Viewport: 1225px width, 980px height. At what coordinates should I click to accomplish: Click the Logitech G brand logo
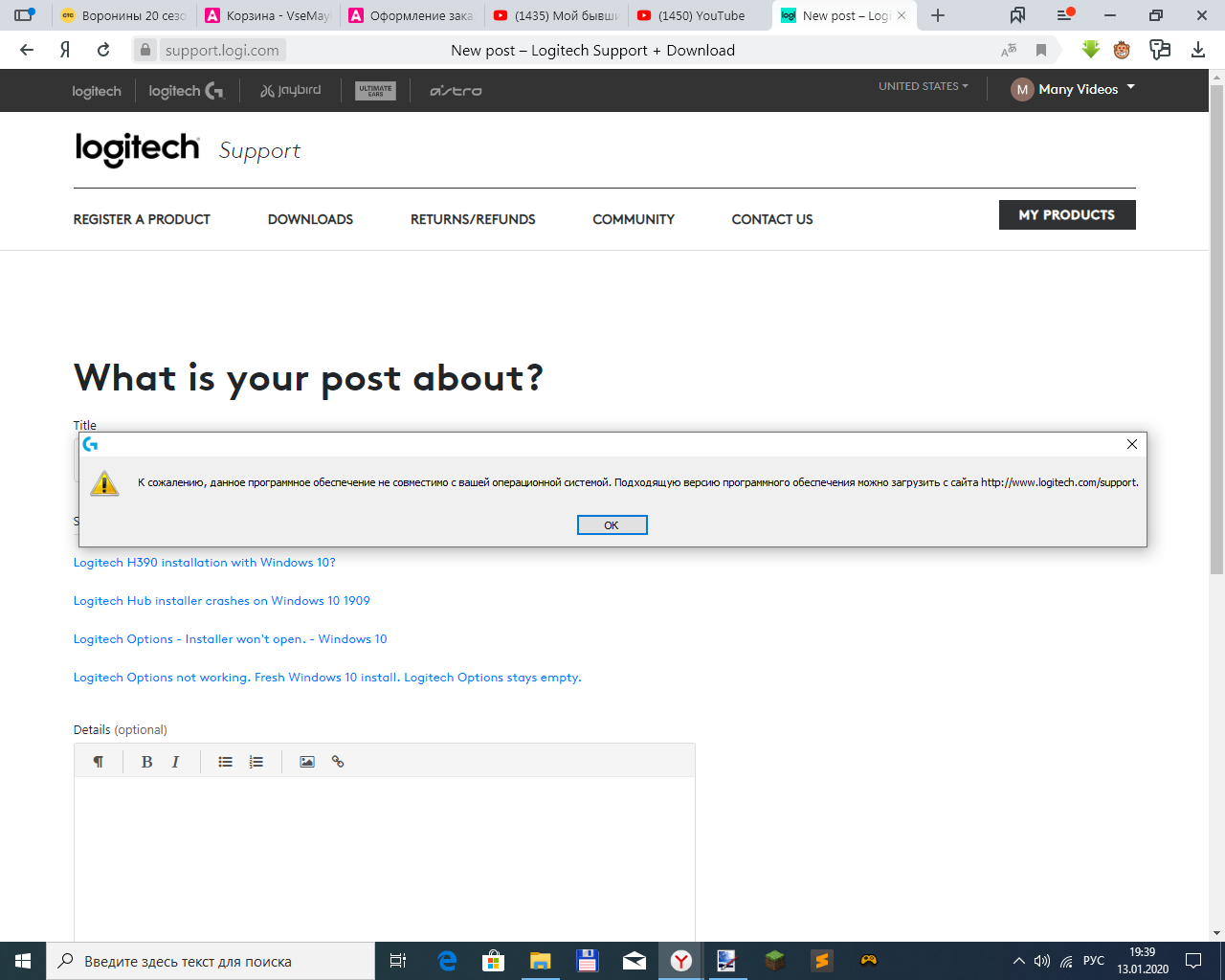click(x=186, y=91)
